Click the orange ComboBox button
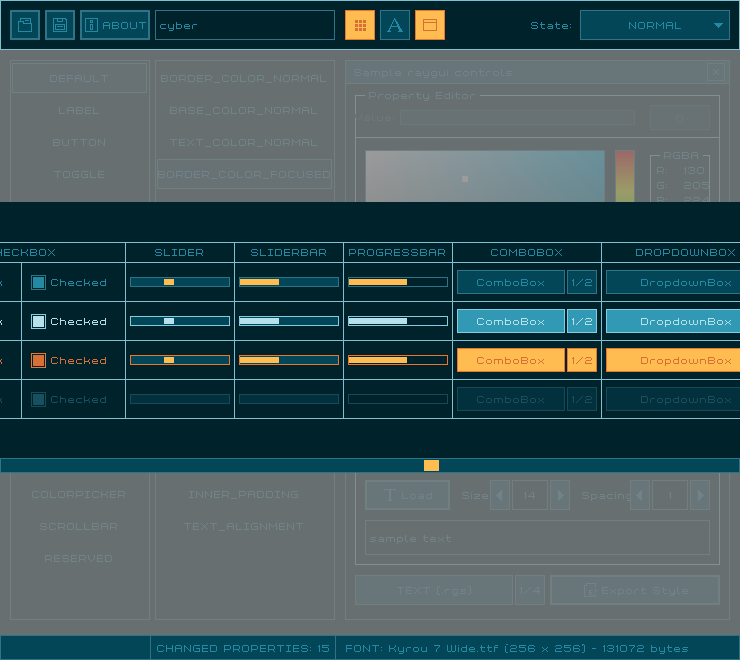Image resolution: width=740 pixels, height=660 pixels. pos(510,360)
